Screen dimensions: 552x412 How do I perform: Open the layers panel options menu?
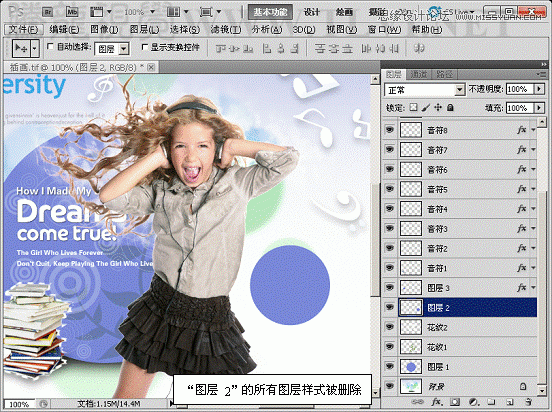pos(540,74)
